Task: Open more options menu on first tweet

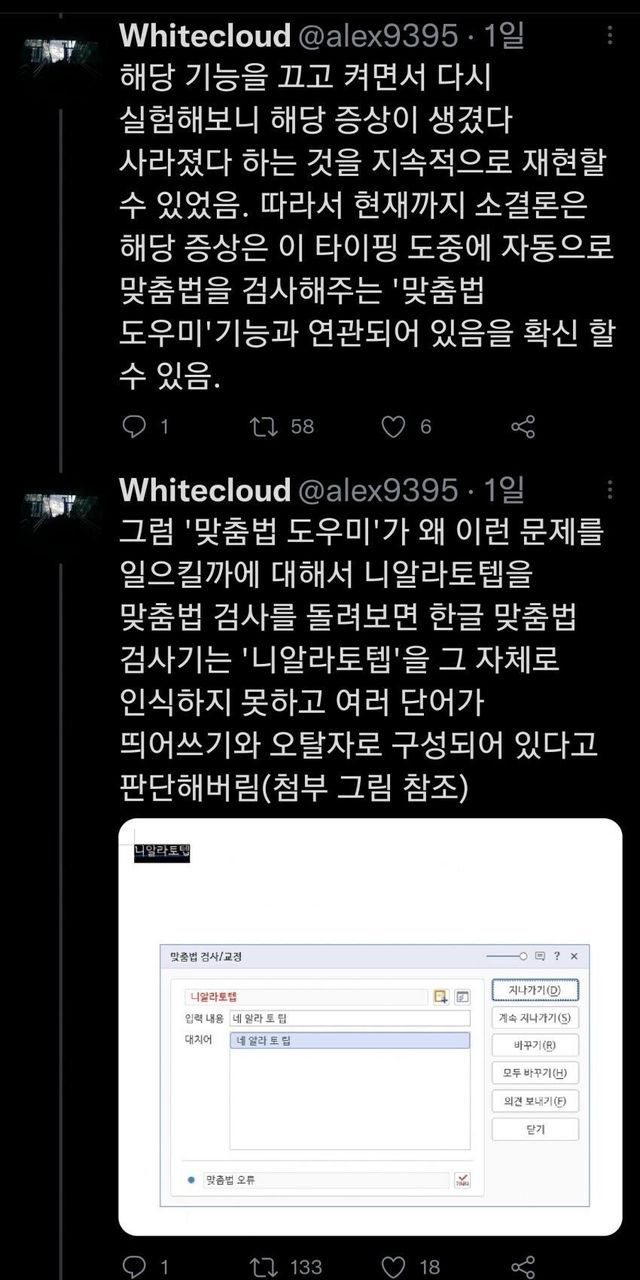Action: [x=611, y=39]
